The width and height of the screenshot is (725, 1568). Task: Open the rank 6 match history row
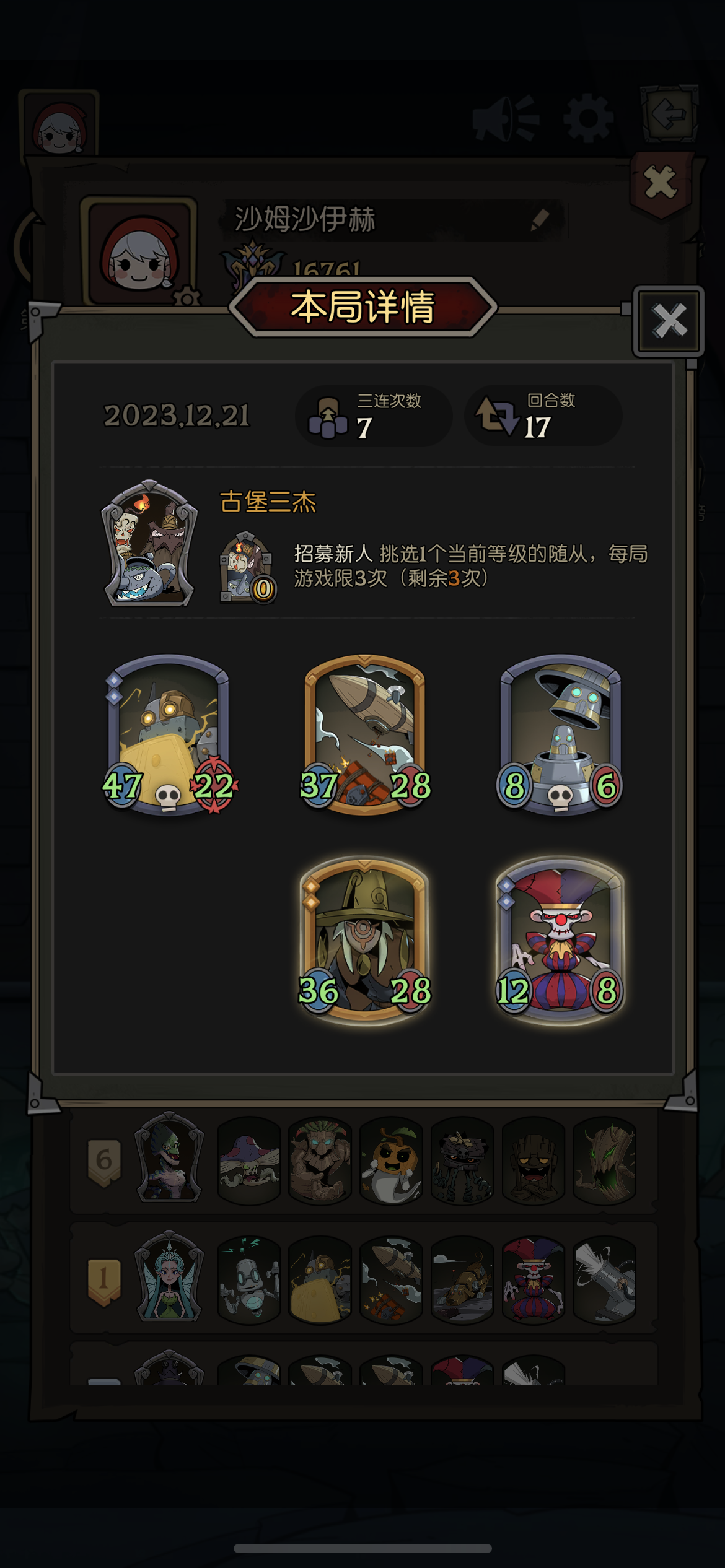(x=363, y=1160)
